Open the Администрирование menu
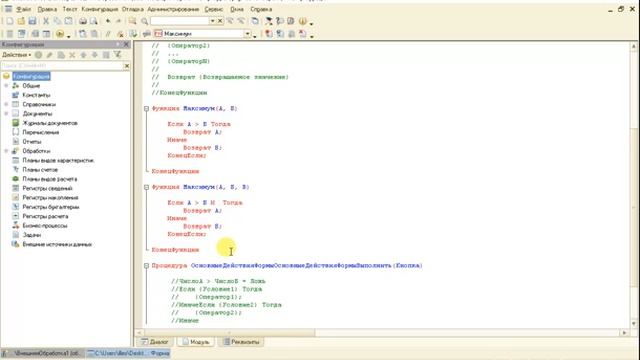The image size is (640, 360). coord(173,9)
